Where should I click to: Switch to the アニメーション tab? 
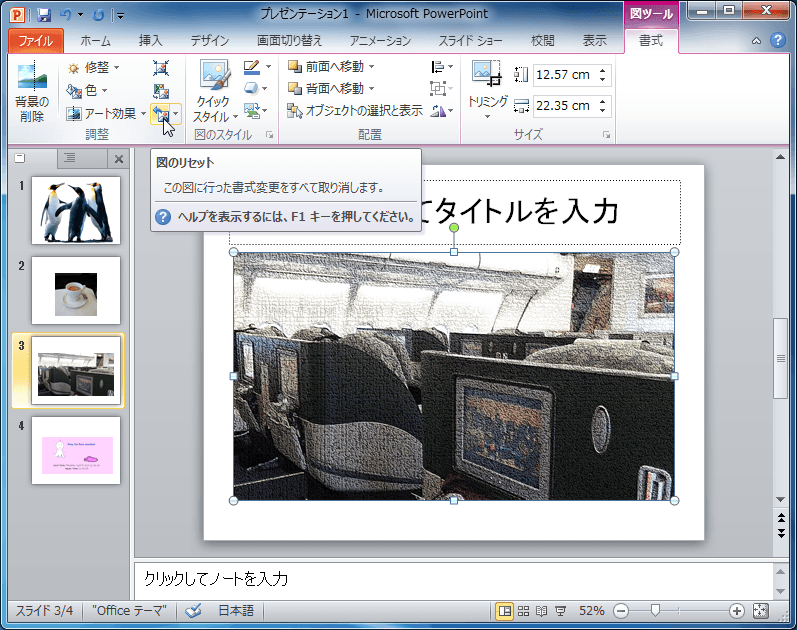380,41
